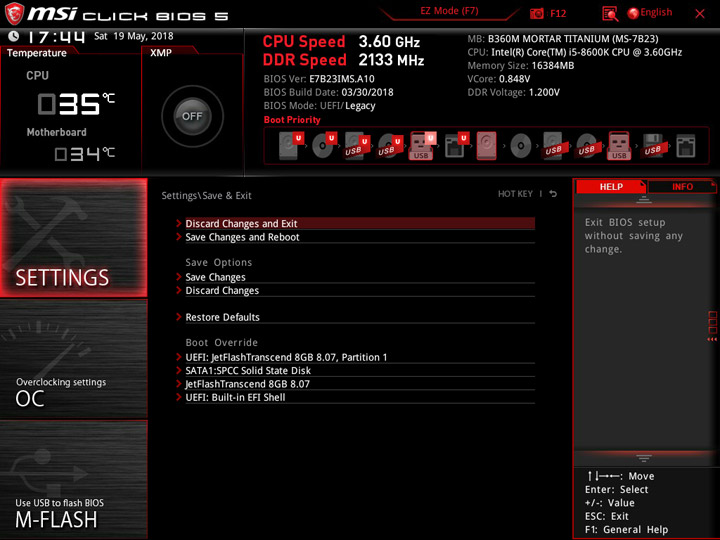Click the DDR Voltage 1.200V value
Viewport: 720px width, 540px height.
pyautogui.click(x=544, y=92)
